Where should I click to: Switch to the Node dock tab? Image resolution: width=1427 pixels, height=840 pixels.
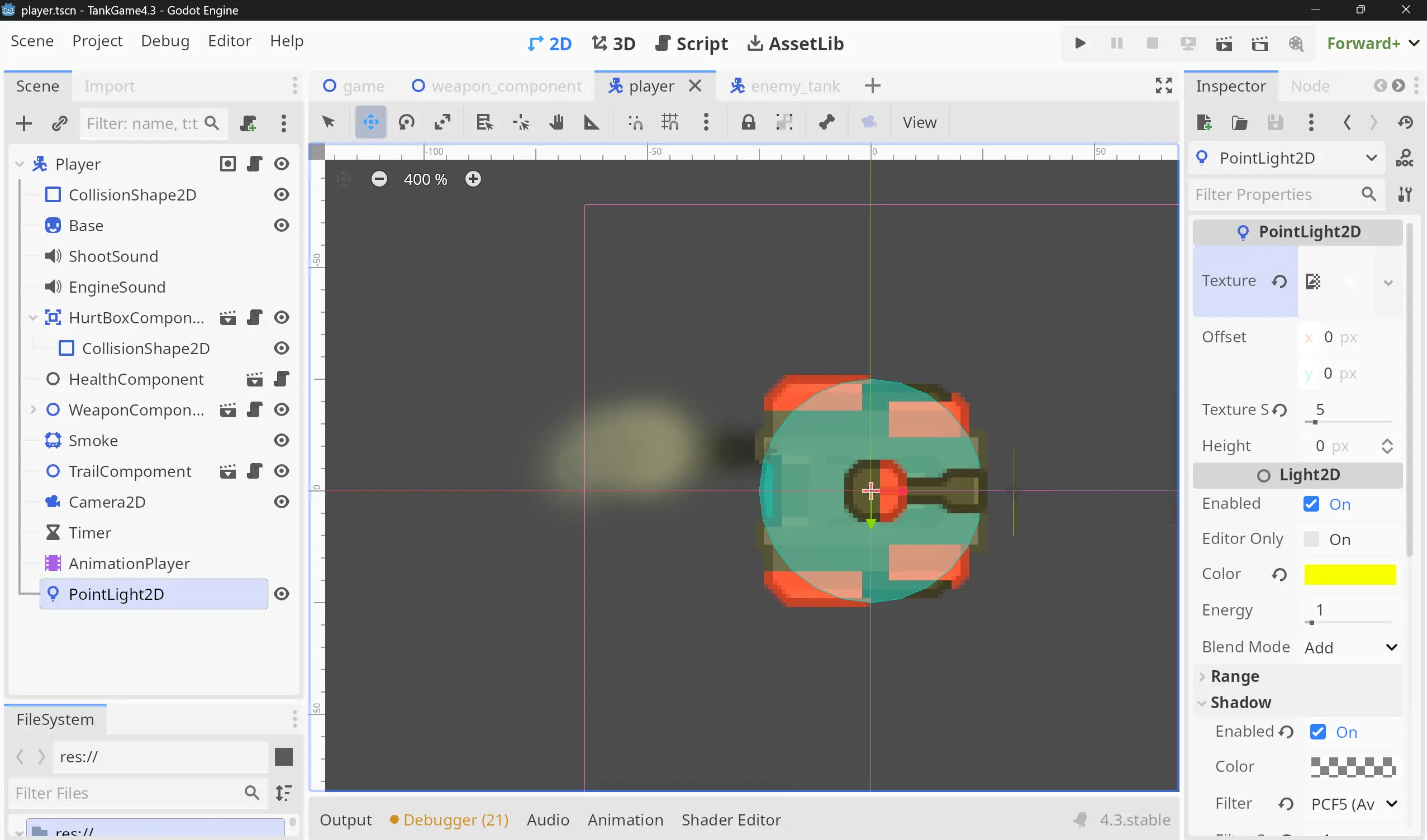[x=1310, y=86]
